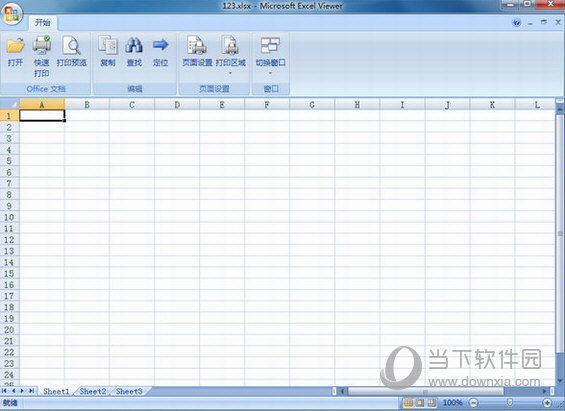Click the 复制 copy icon

(x=108, y=45)
